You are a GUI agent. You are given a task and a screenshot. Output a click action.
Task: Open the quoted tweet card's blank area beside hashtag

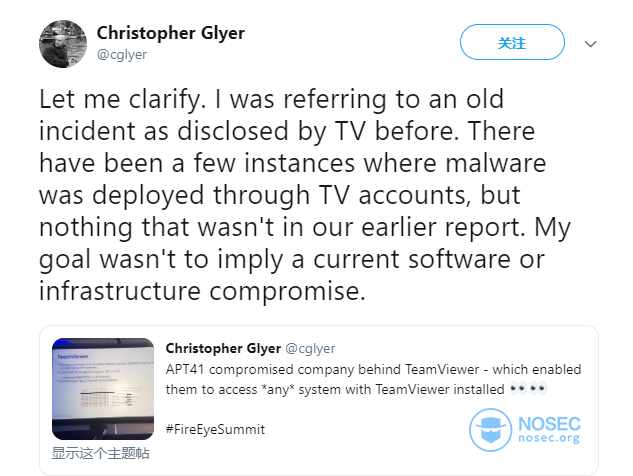pos(363,429)
